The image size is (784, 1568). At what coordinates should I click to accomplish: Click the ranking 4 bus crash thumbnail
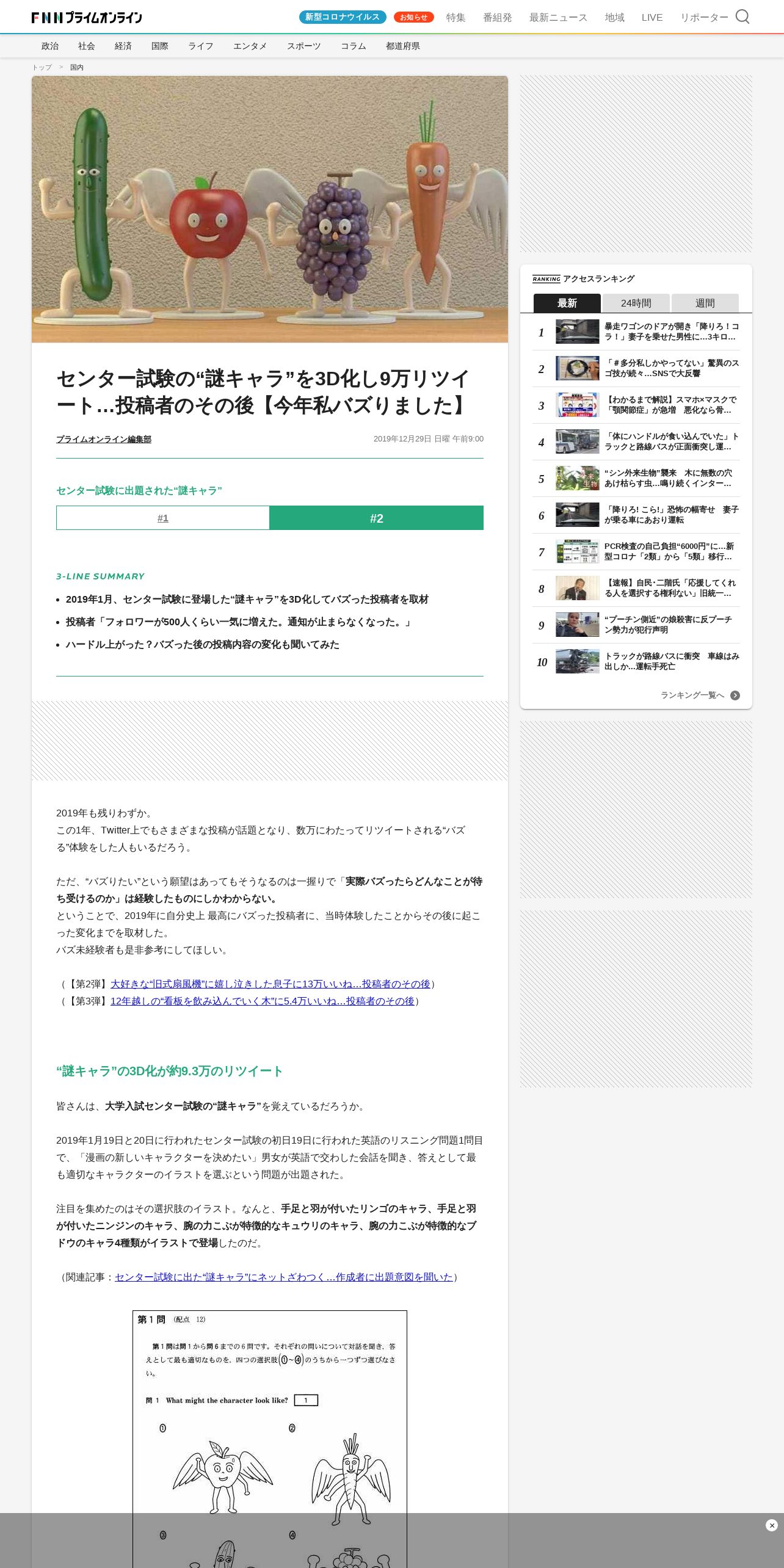(578, 441)
